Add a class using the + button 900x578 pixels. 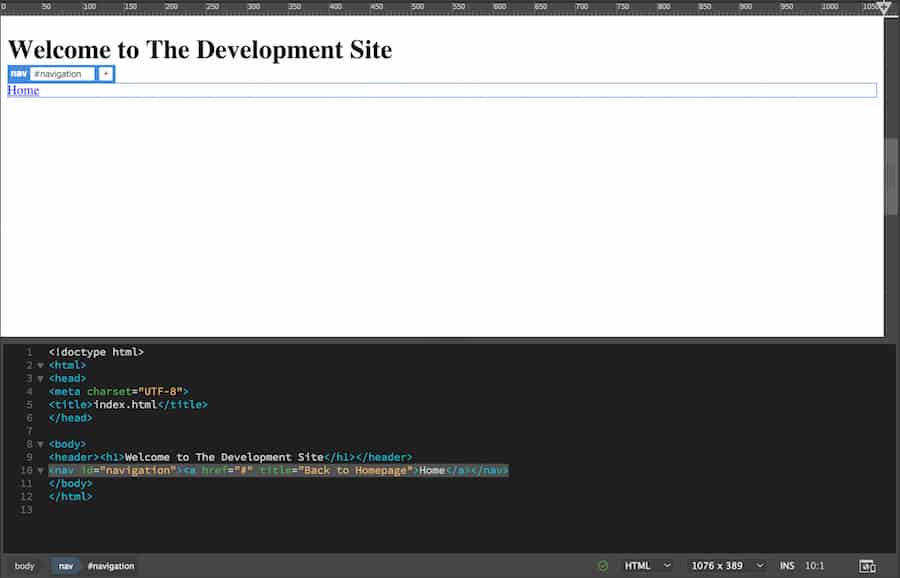coord(105,73)
